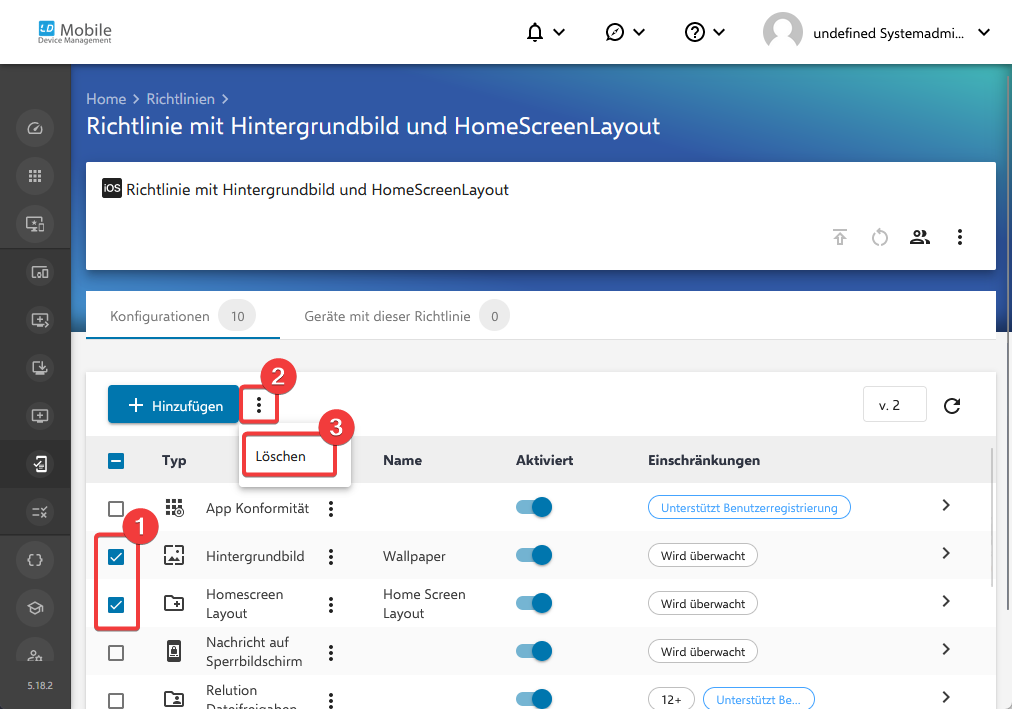Toggle the select-all header checkbox
Screen dimensions: 1012x709
click(116, 461)
